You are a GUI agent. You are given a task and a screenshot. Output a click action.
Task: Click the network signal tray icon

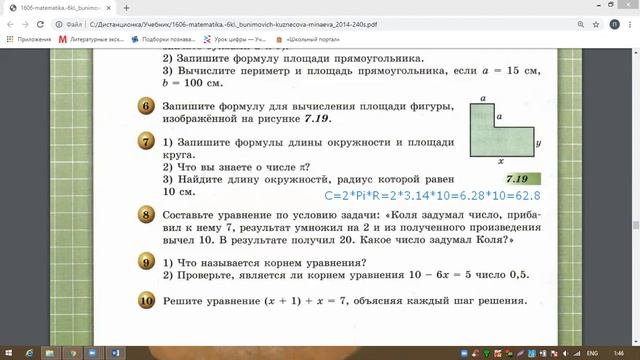(x=576, y=353)
